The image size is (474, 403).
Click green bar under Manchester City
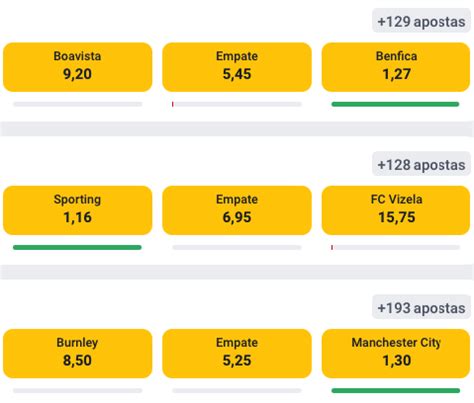click(396, 391)
